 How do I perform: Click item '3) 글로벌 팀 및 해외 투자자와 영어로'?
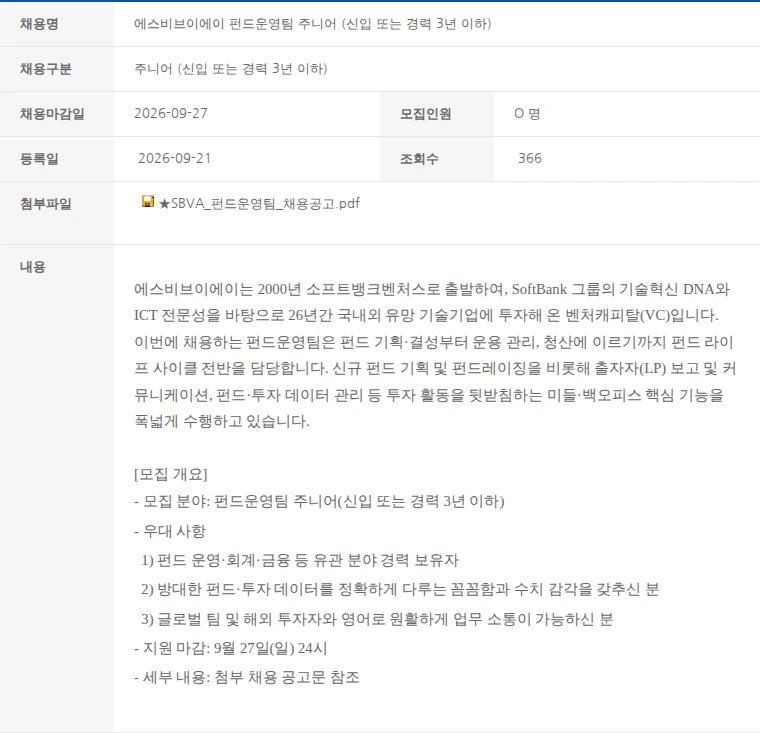click(377, 619)
